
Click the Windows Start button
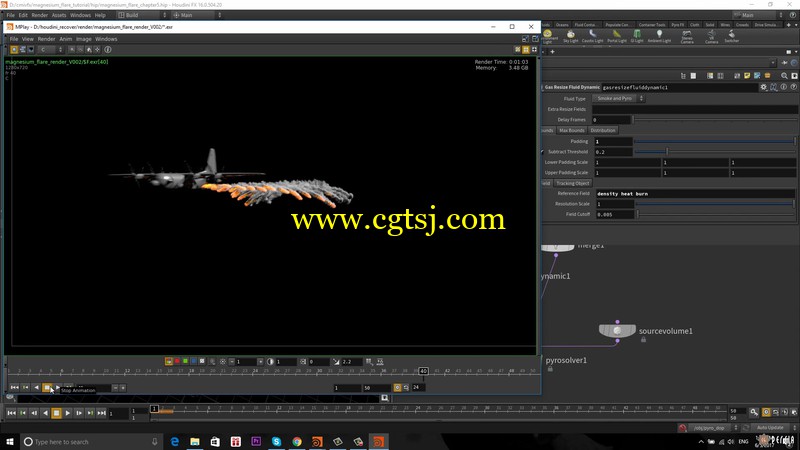tap(10, 441)
